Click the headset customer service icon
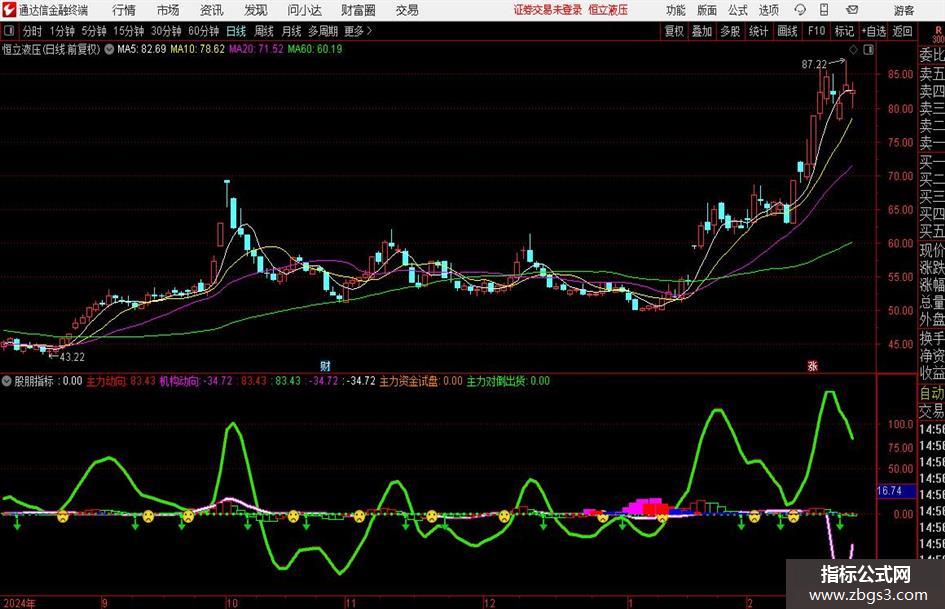Viewport: 945px width, 609px height. (800, 10)
